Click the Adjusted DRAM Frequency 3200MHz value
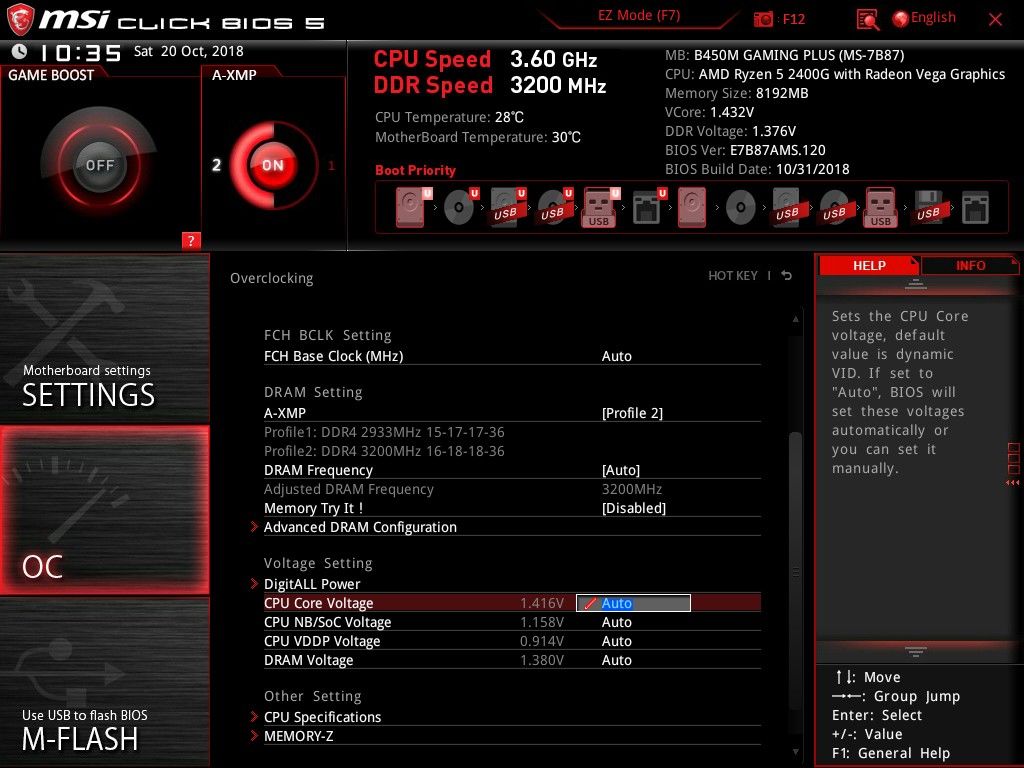 coord(632,489)
